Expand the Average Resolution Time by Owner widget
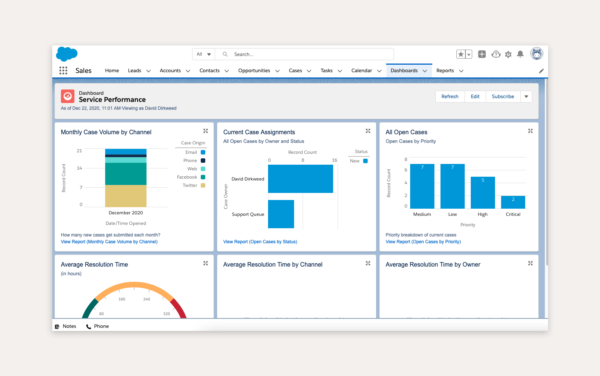 pyautogui.click(x=530, y=264)
